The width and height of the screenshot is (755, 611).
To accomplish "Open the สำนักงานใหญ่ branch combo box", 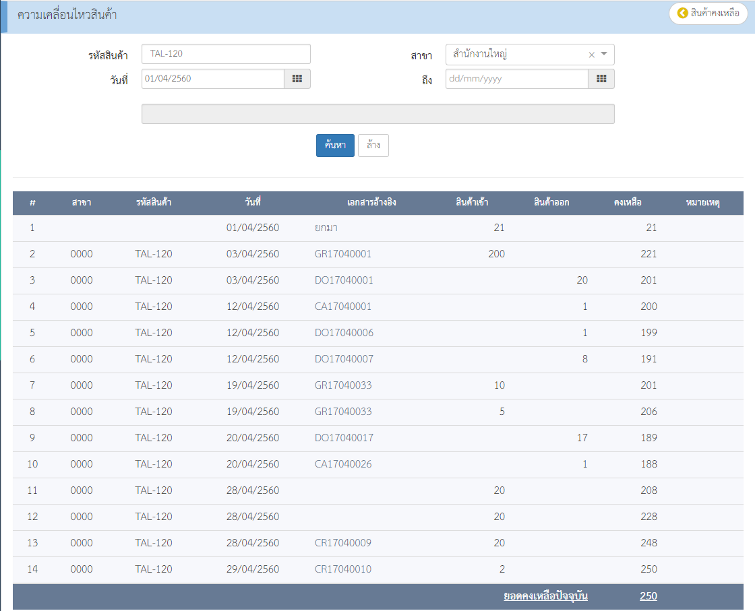I will 530,54.
